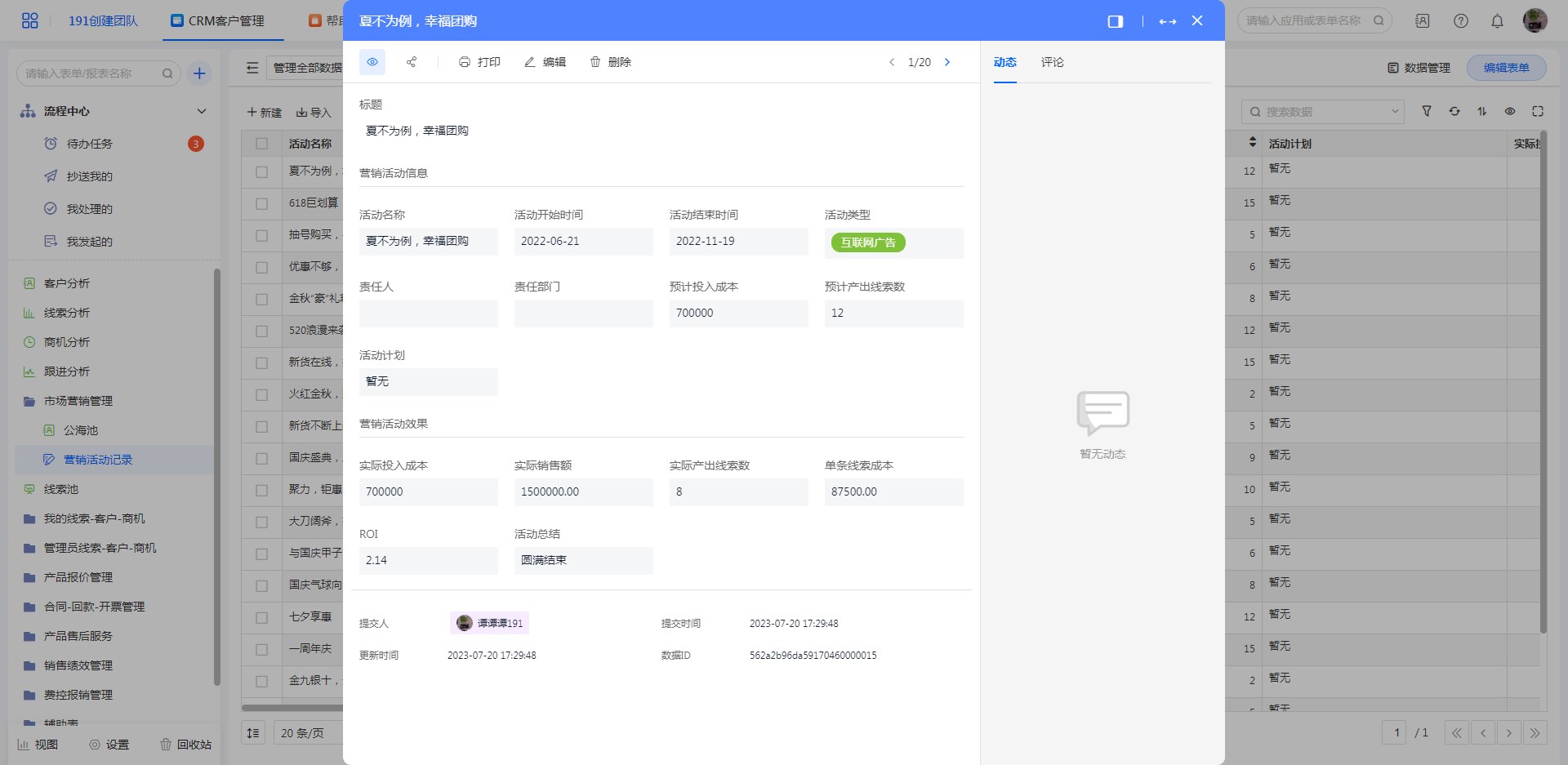Check the select-all checkbox in table header
Screen dimensions: 1568x765
(x=261, y=144)
